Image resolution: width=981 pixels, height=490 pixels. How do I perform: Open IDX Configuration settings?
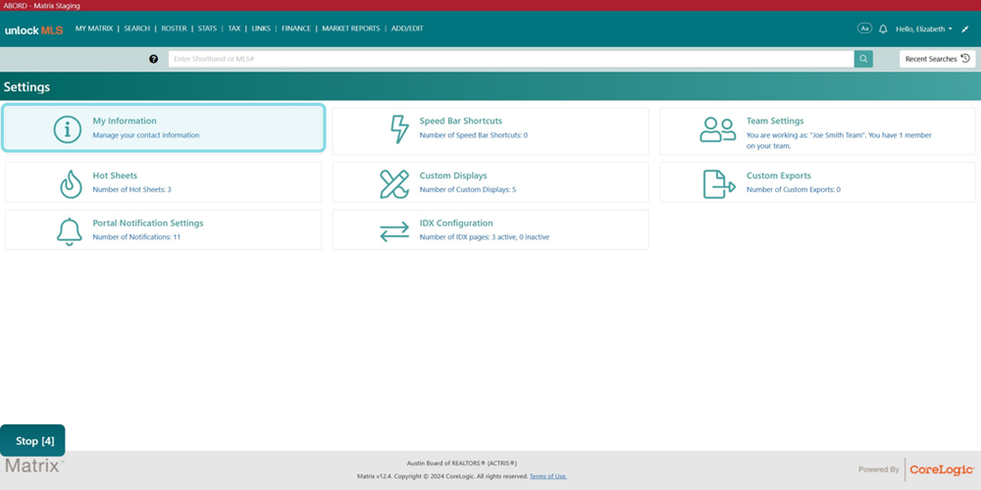[x=456, y=223]
